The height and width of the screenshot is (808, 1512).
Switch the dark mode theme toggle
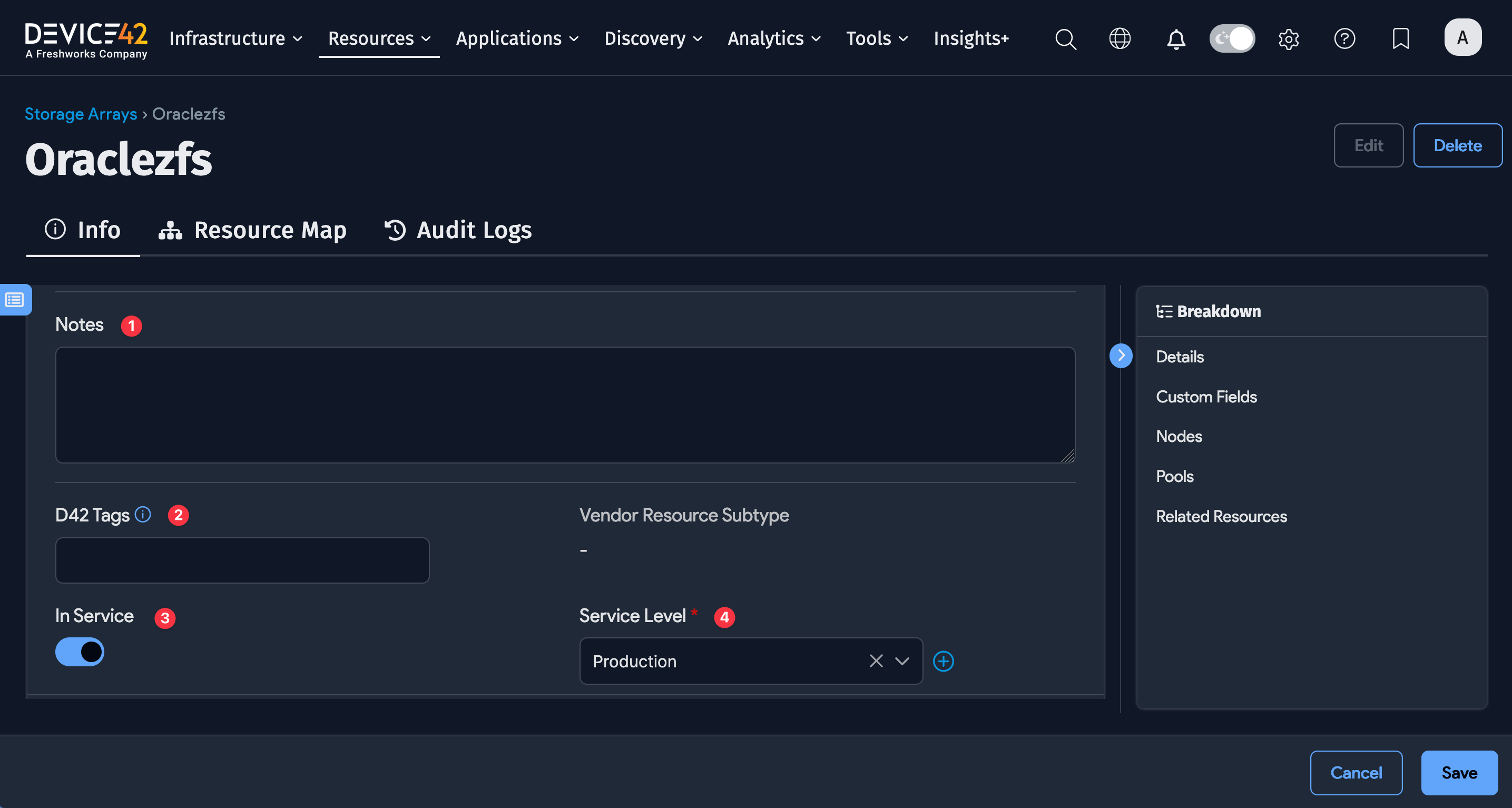[1232, 38]
